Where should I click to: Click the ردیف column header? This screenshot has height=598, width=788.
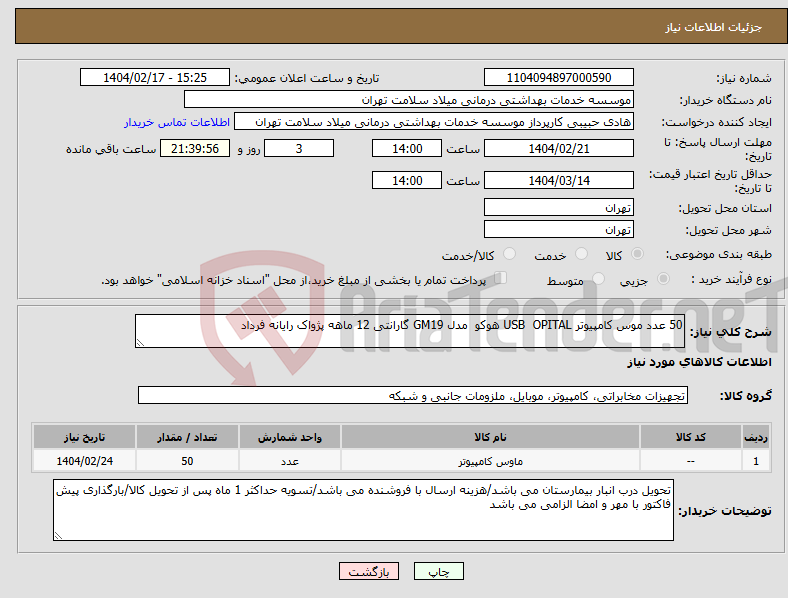756,437
